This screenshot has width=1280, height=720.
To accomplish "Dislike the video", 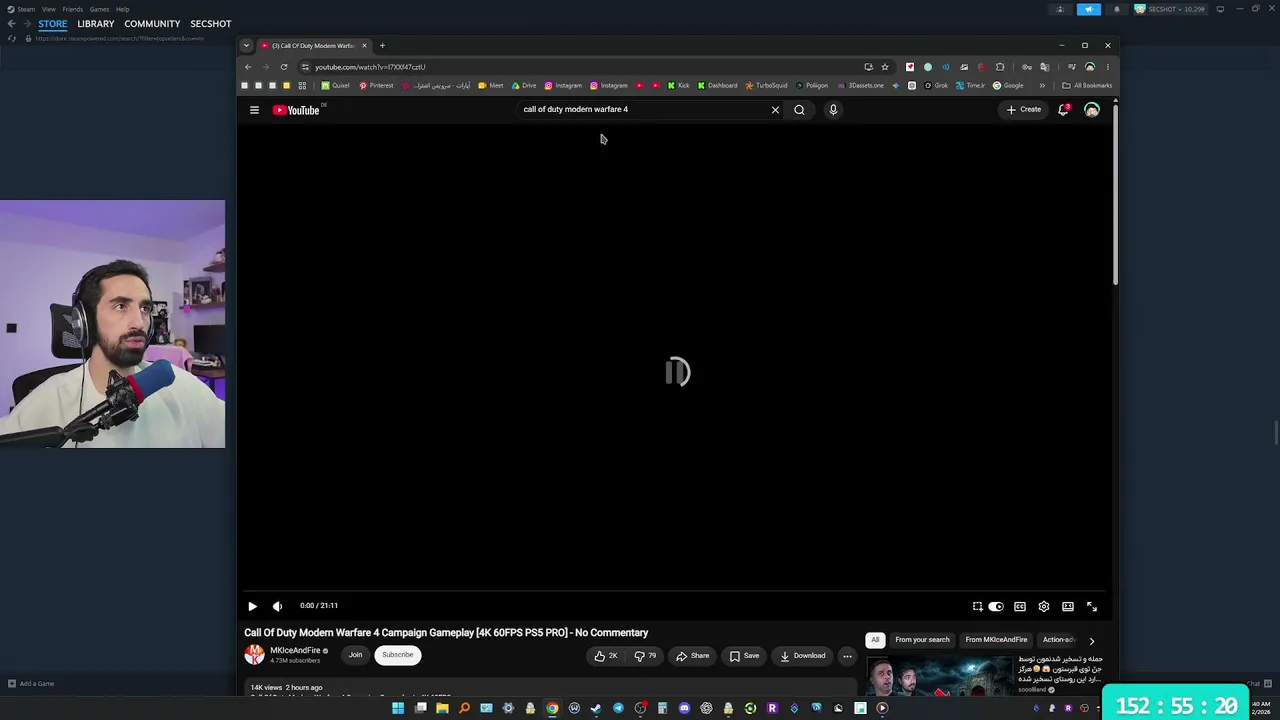I will [646, 656].
